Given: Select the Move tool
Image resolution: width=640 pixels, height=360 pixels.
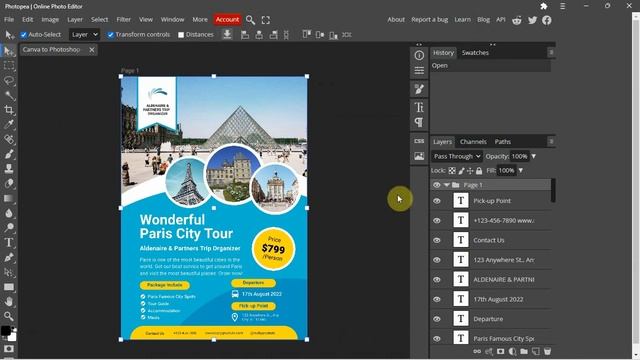Looking at the screenshot, I should tap(9, 51).
